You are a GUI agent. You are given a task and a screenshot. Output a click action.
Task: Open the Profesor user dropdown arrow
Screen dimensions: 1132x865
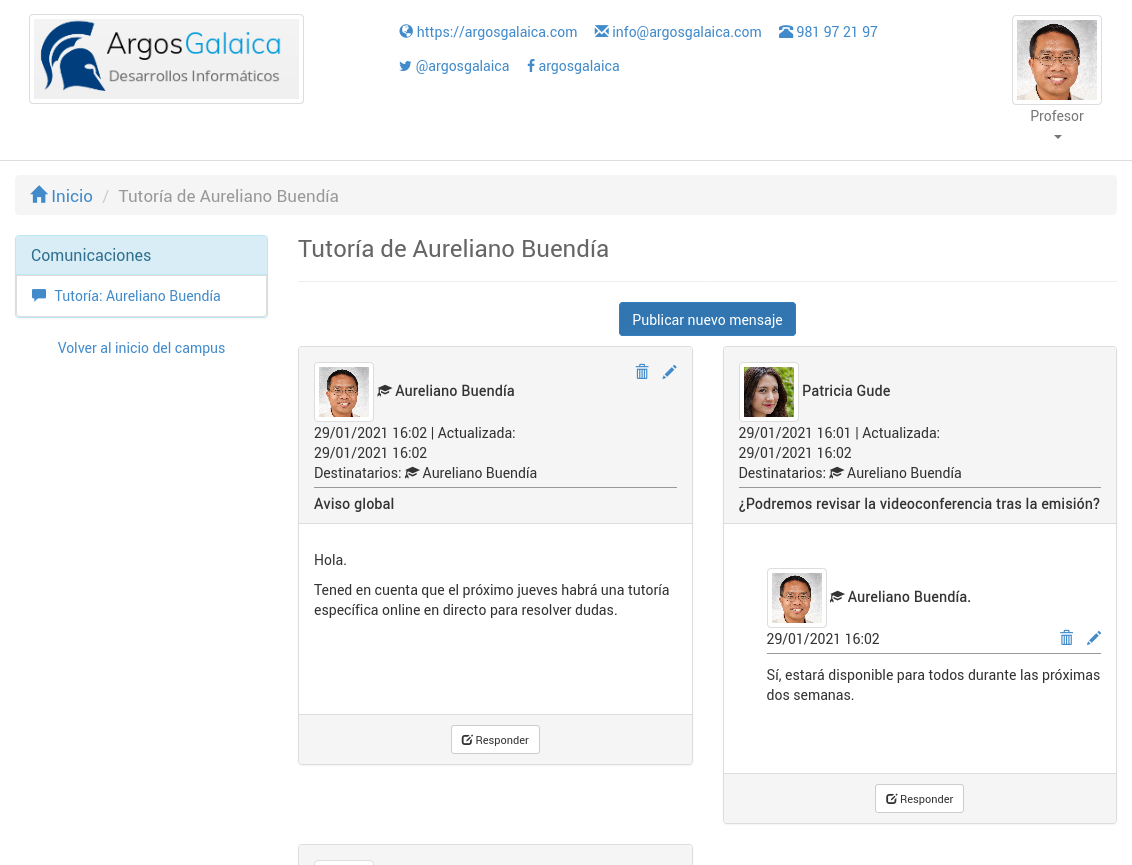(x=1058, y=136)
